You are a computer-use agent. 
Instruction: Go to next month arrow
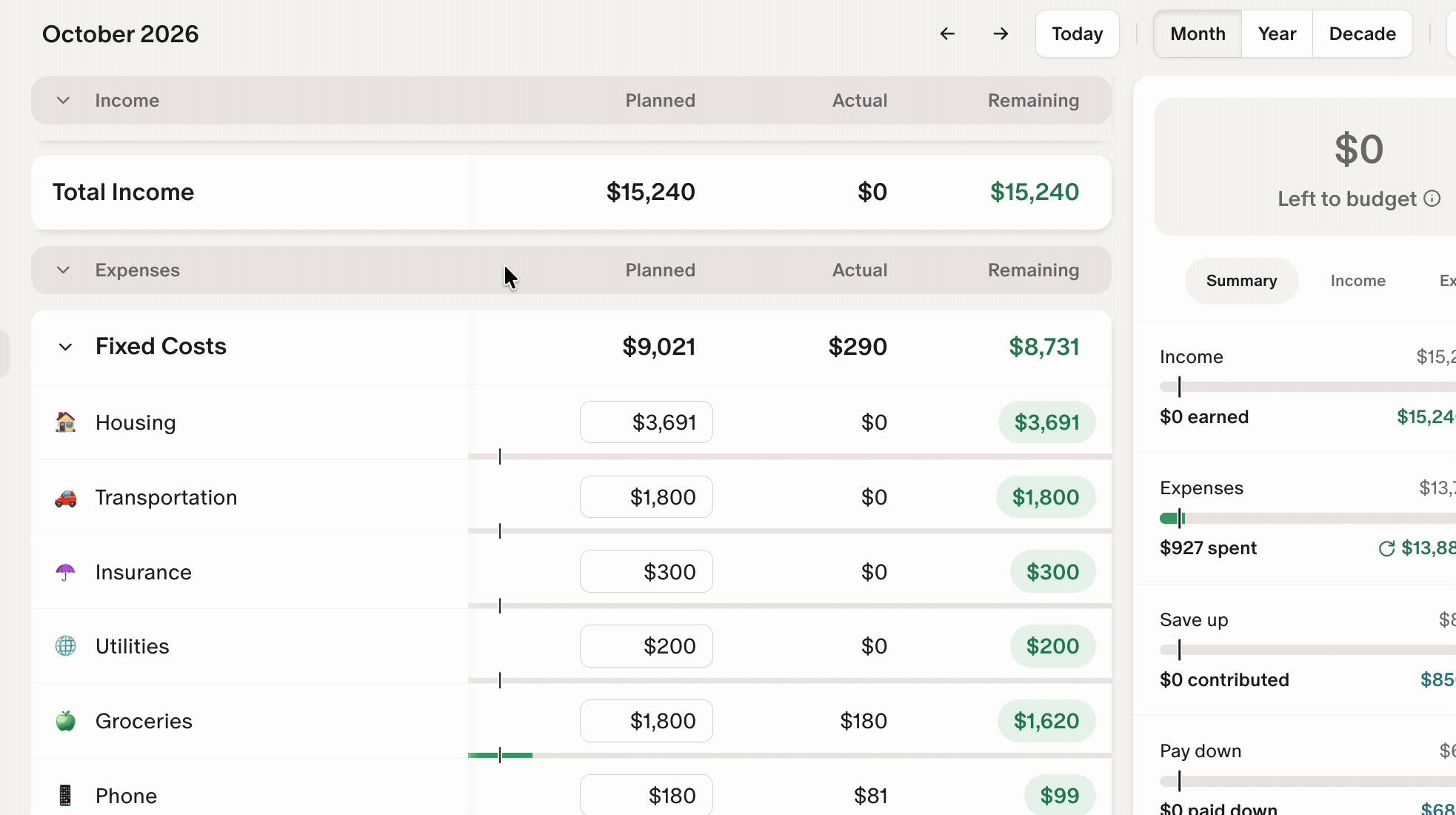point(1001,34)
